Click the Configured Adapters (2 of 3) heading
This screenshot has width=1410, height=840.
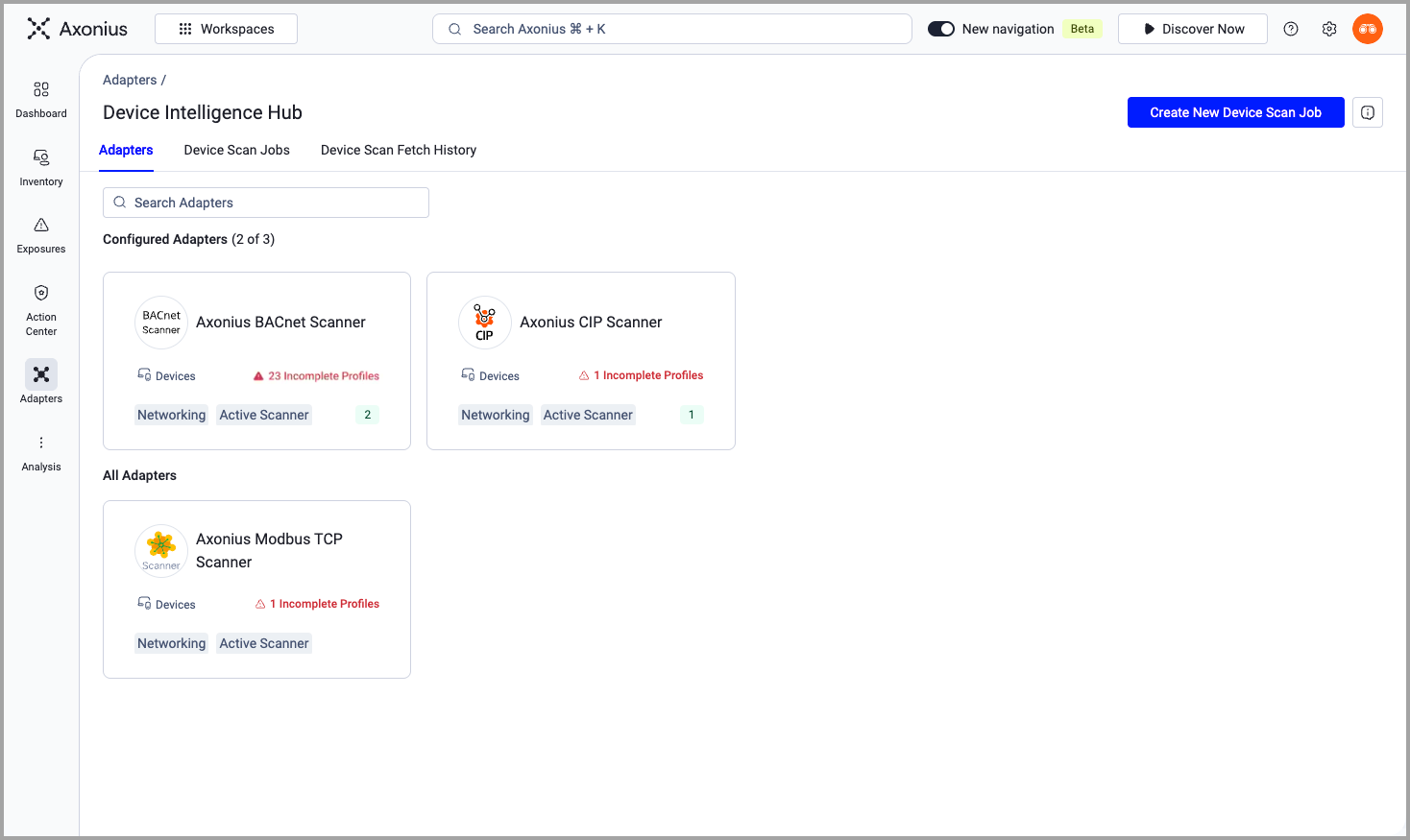pyautogui.click(x=188, y=239)
